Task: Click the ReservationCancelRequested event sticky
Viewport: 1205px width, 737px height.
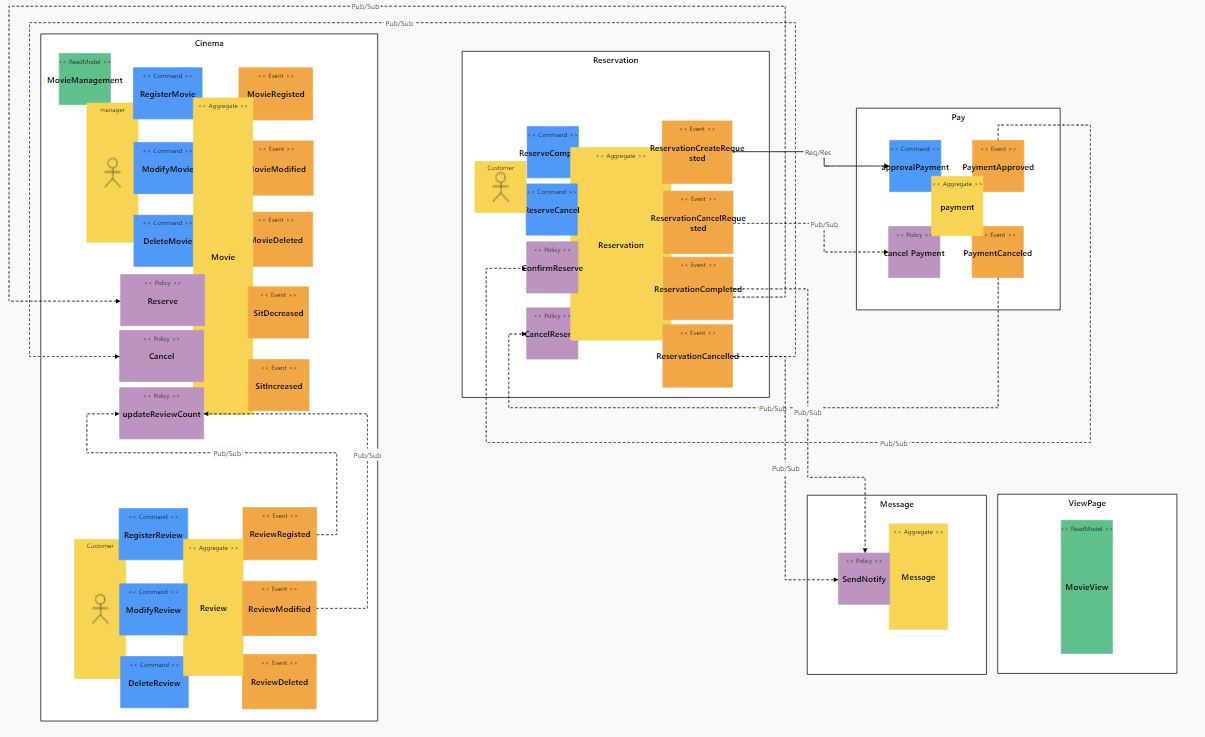Action: 697,222
